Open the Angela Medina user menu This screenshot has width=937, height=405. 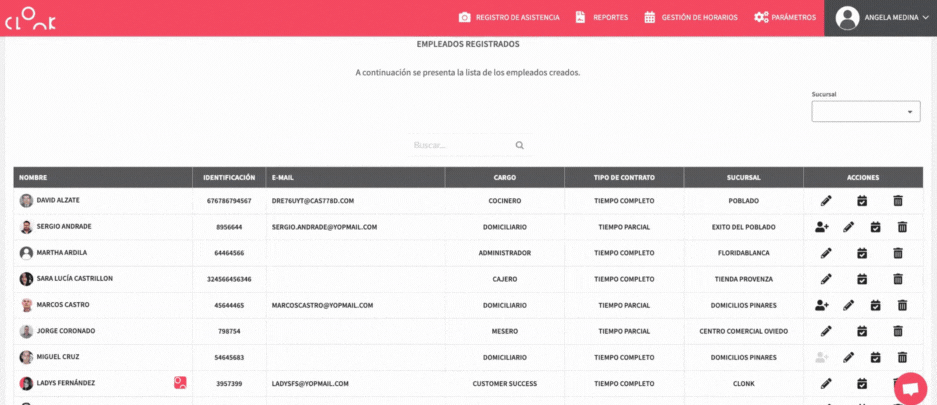click(x=881, y=17)
